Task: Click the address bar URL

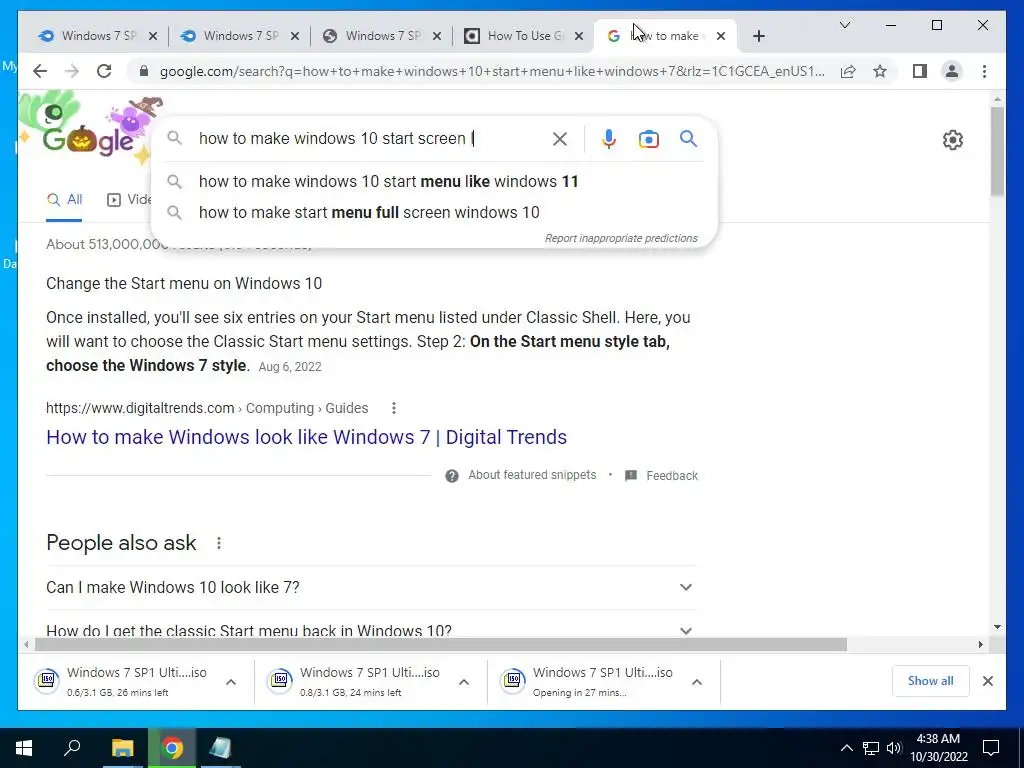Action: pos(492,71)
